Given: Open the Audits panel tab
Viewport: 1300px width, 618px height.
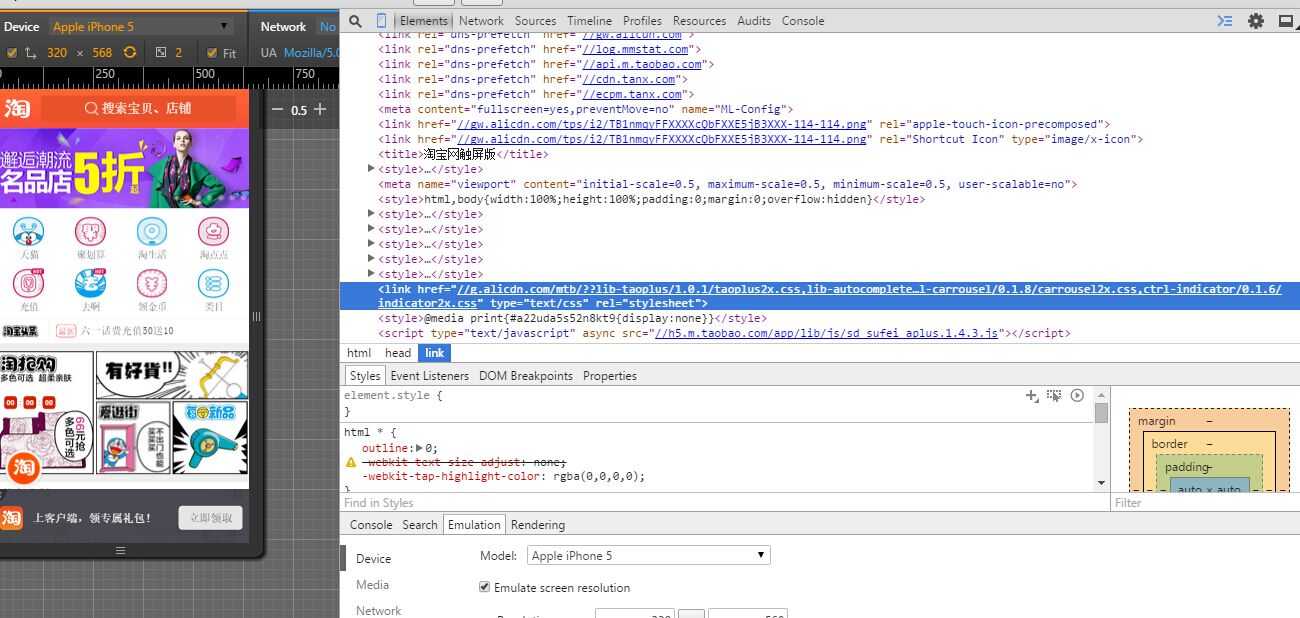Looking at the screenshot, I should (x=754, y=20).
